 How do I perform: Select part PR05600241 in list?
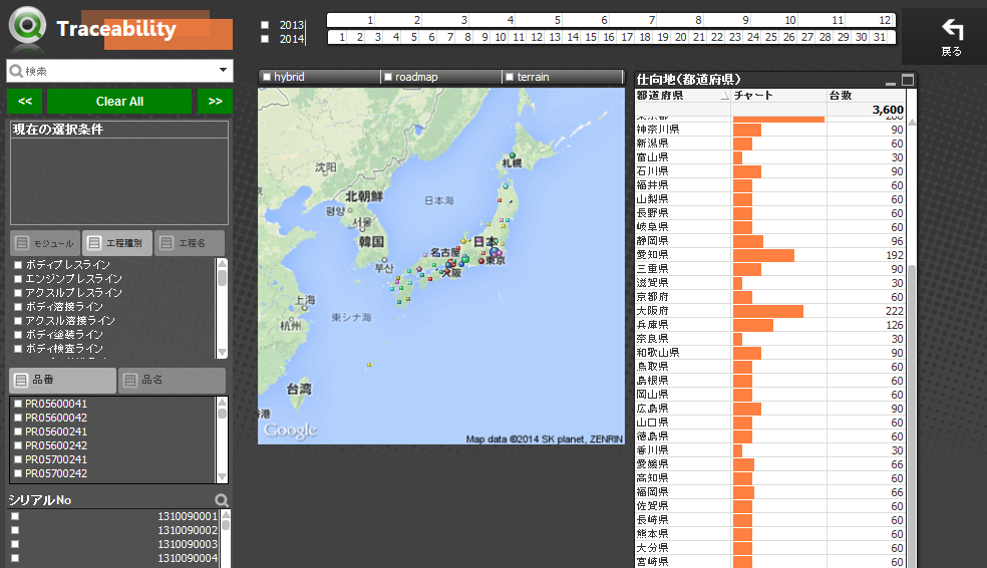tap(56, 432)
